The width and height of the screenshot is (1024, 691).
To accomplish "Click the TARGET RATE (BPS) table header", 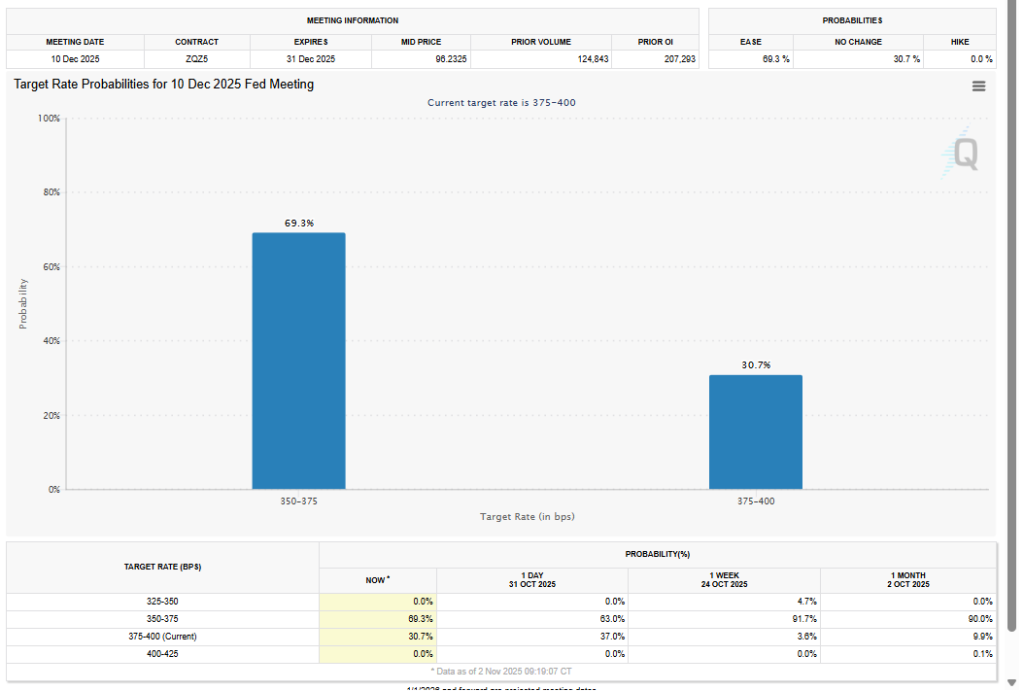I will pyautogui.click(x=163, y=567).
